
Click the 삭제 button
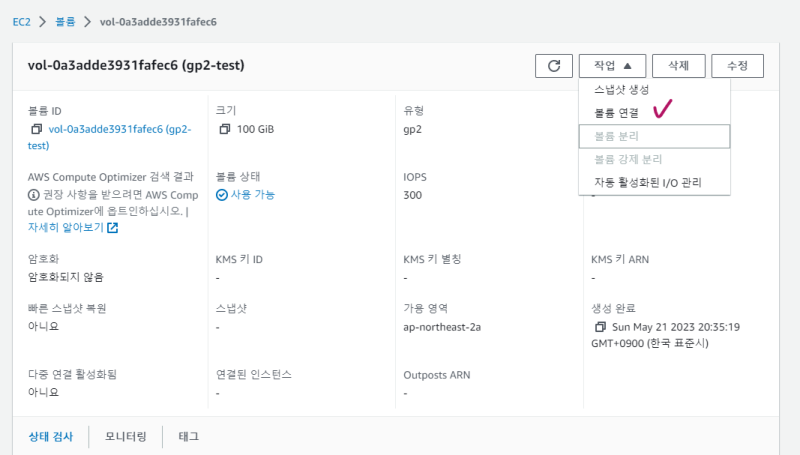[x=679, y=66]
